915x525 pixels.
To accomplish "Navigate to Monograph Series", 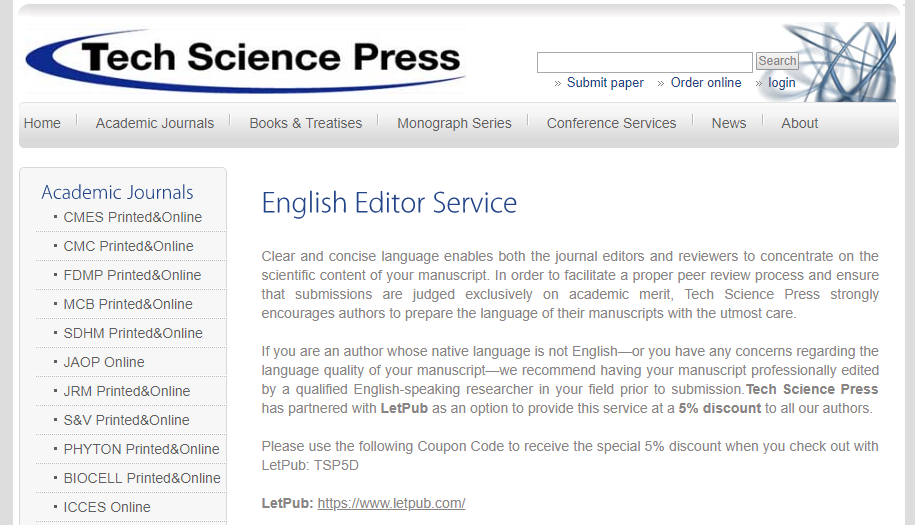I will 454,123.
